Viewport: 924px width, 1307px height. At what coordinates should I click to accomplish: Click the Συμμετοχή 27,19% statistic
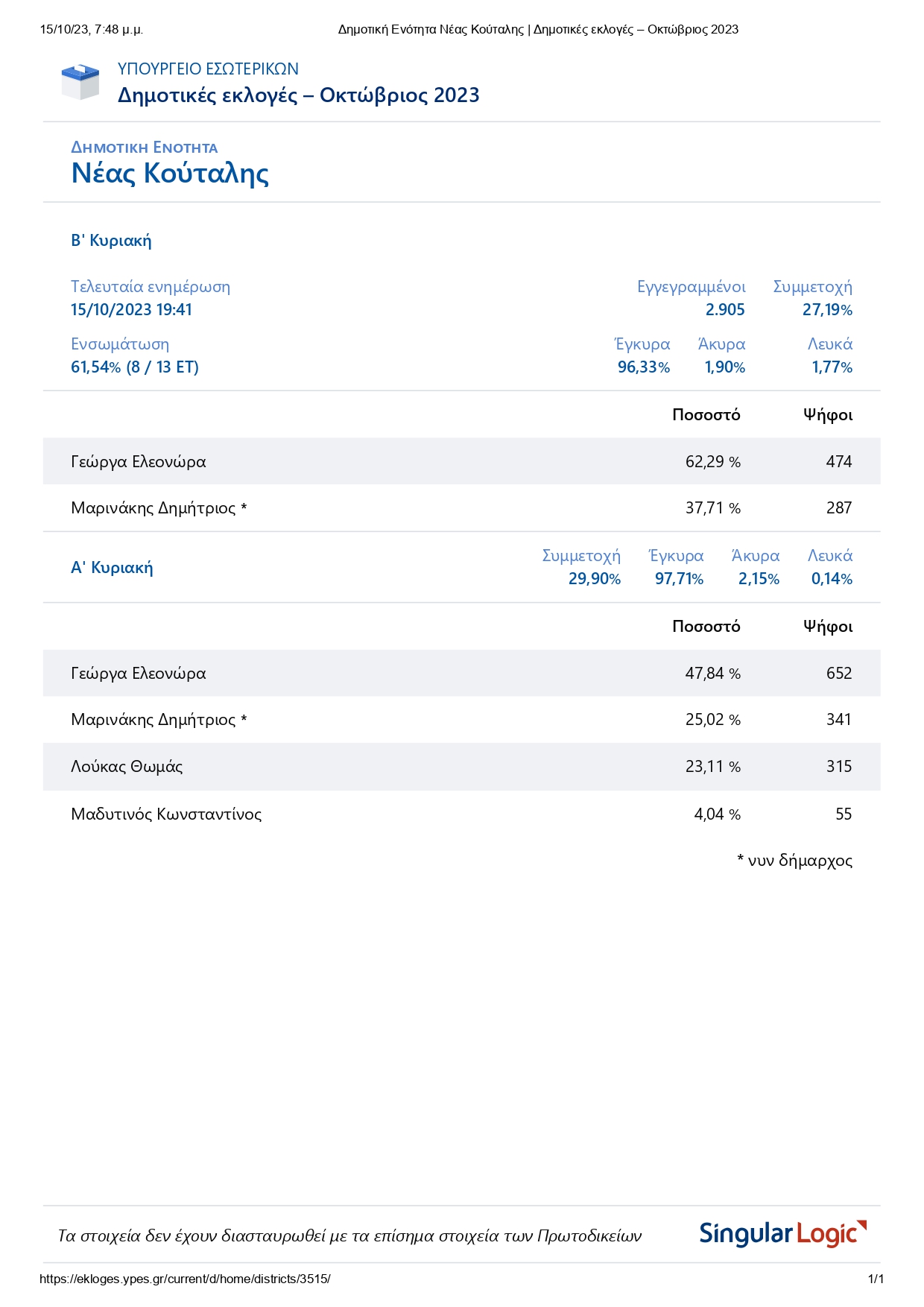[x=827, y=310]
